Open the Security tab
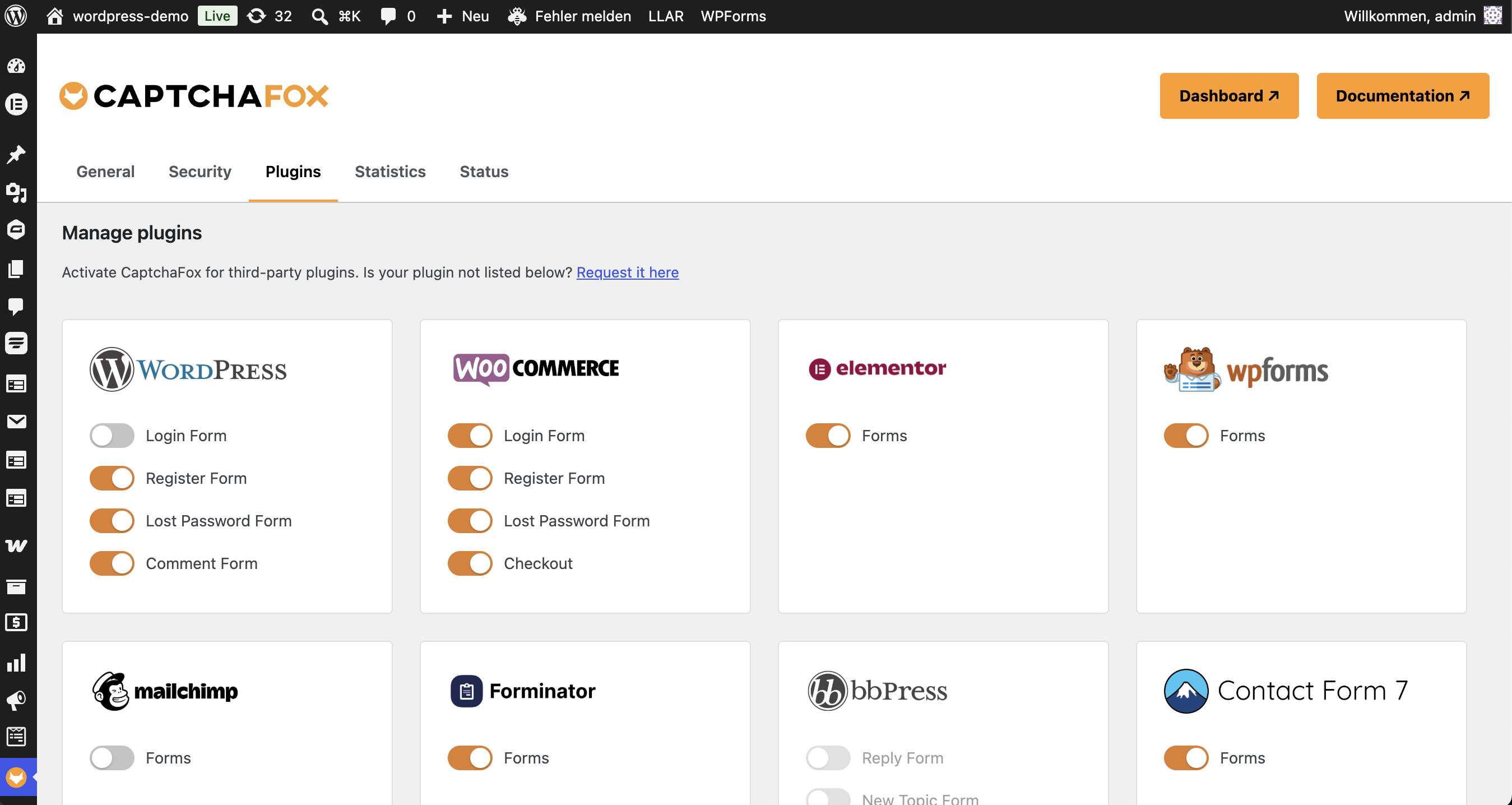Viewport: 1512px width, 805px height. tap(200, 172)
